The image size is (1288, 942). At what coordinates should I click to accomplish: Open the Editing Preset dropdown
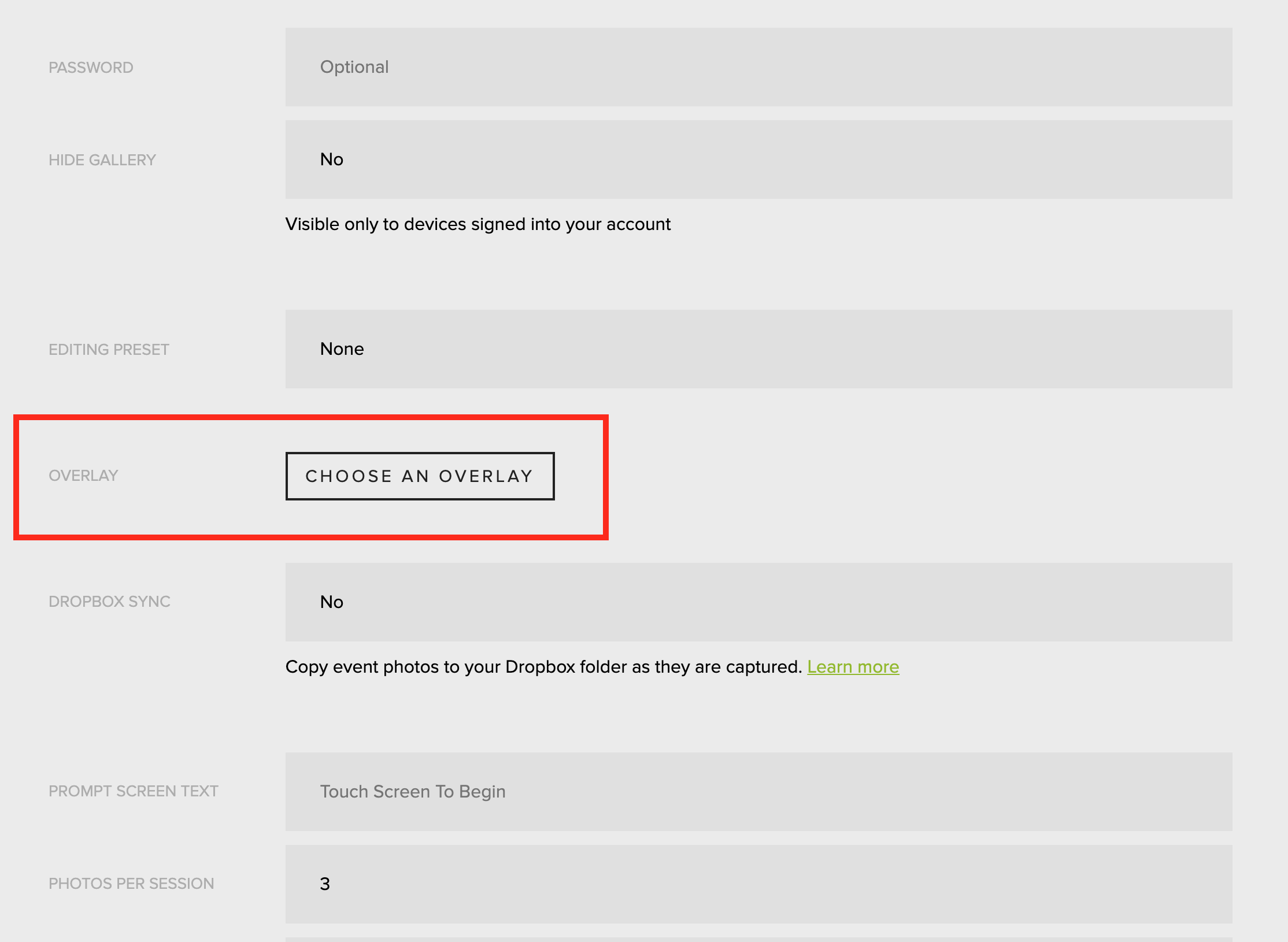758,349
